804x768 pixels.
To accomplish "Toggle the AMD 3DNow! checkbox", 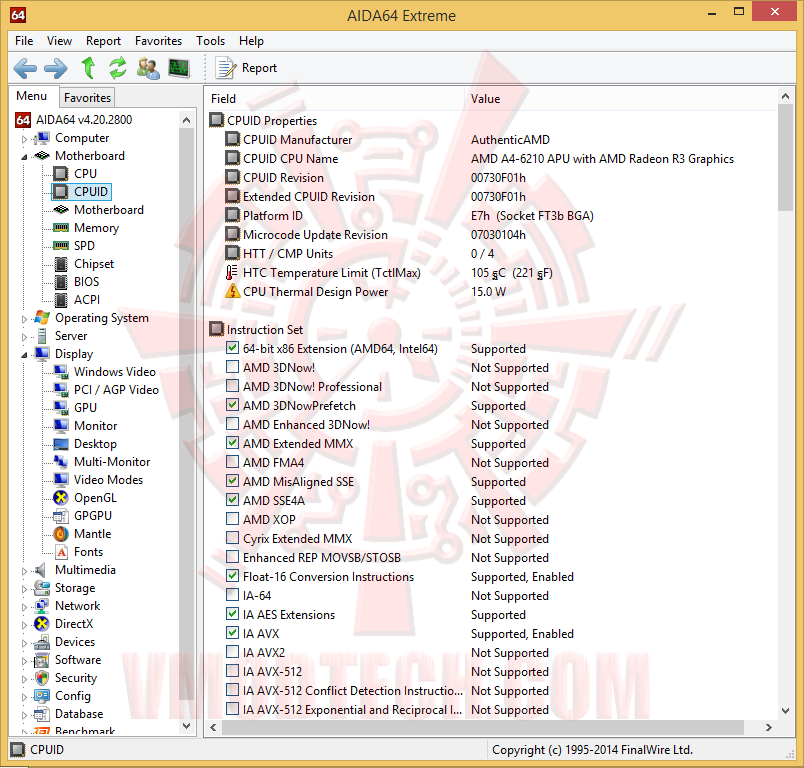I will [x=232, y=367].
